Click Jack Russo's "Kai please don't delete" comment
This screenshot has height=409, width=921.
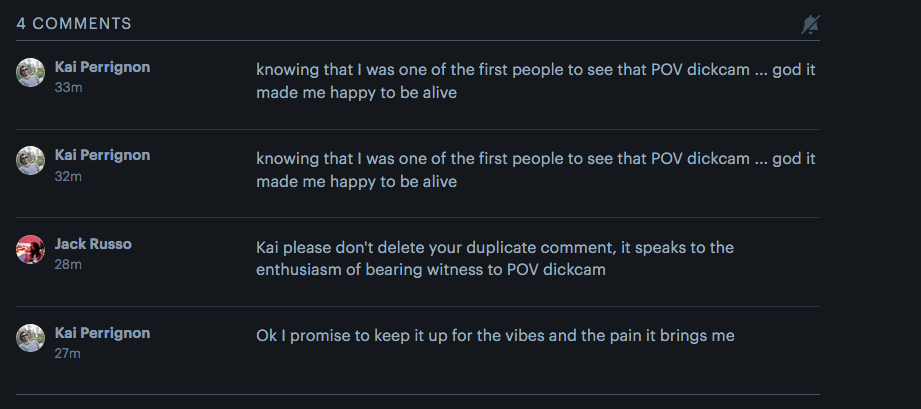(495, 258)
